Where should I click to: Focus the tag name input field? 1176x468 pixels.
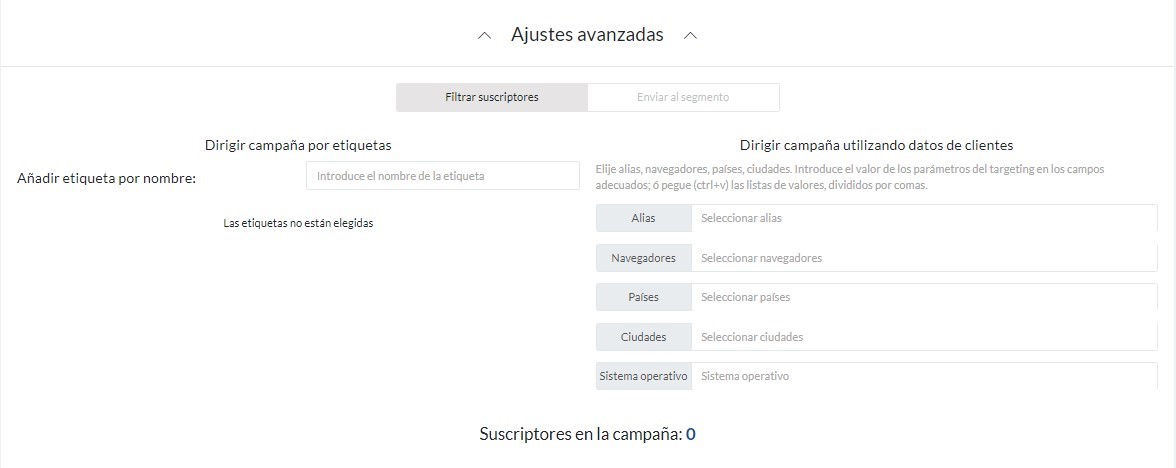point(442,176)
